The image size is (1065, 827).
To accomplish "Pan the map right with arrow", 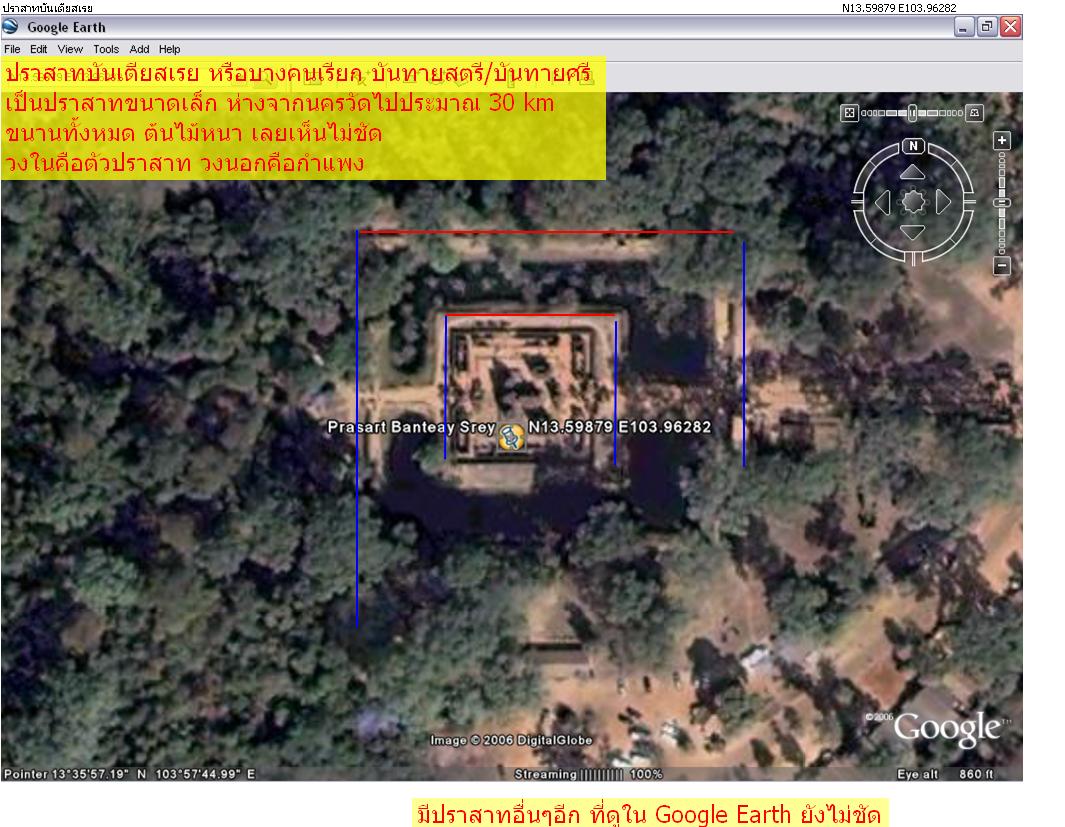I will [943, 202].
